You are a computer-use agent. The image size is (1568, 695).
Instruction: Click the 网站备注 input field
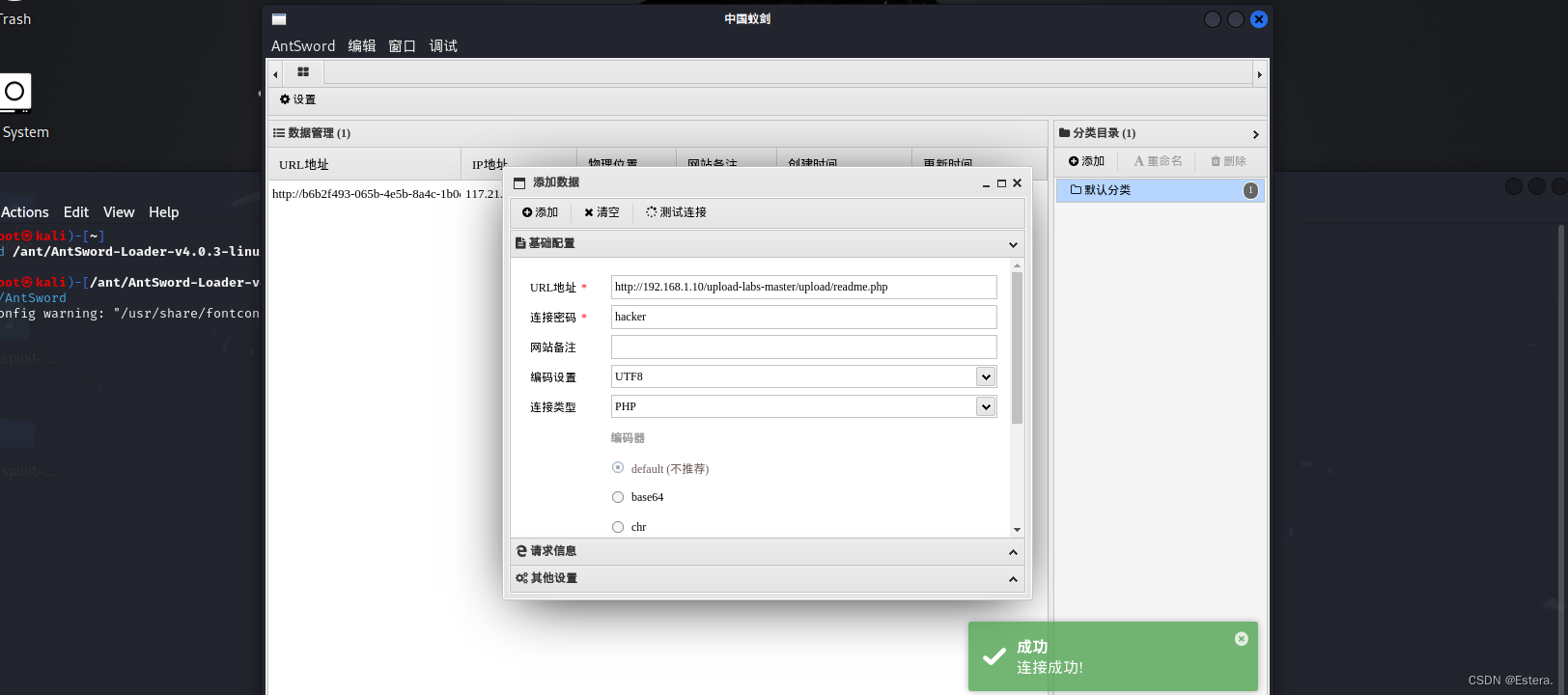804,347
